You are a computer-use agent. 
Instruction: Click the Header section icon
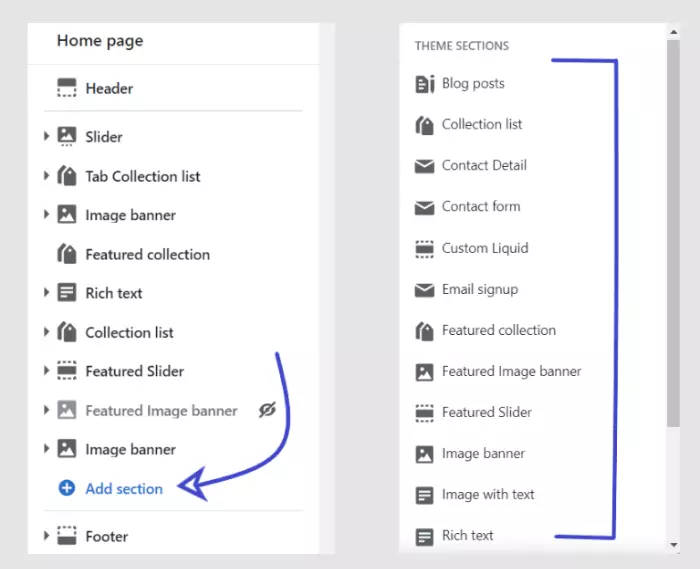pos(67,88)
